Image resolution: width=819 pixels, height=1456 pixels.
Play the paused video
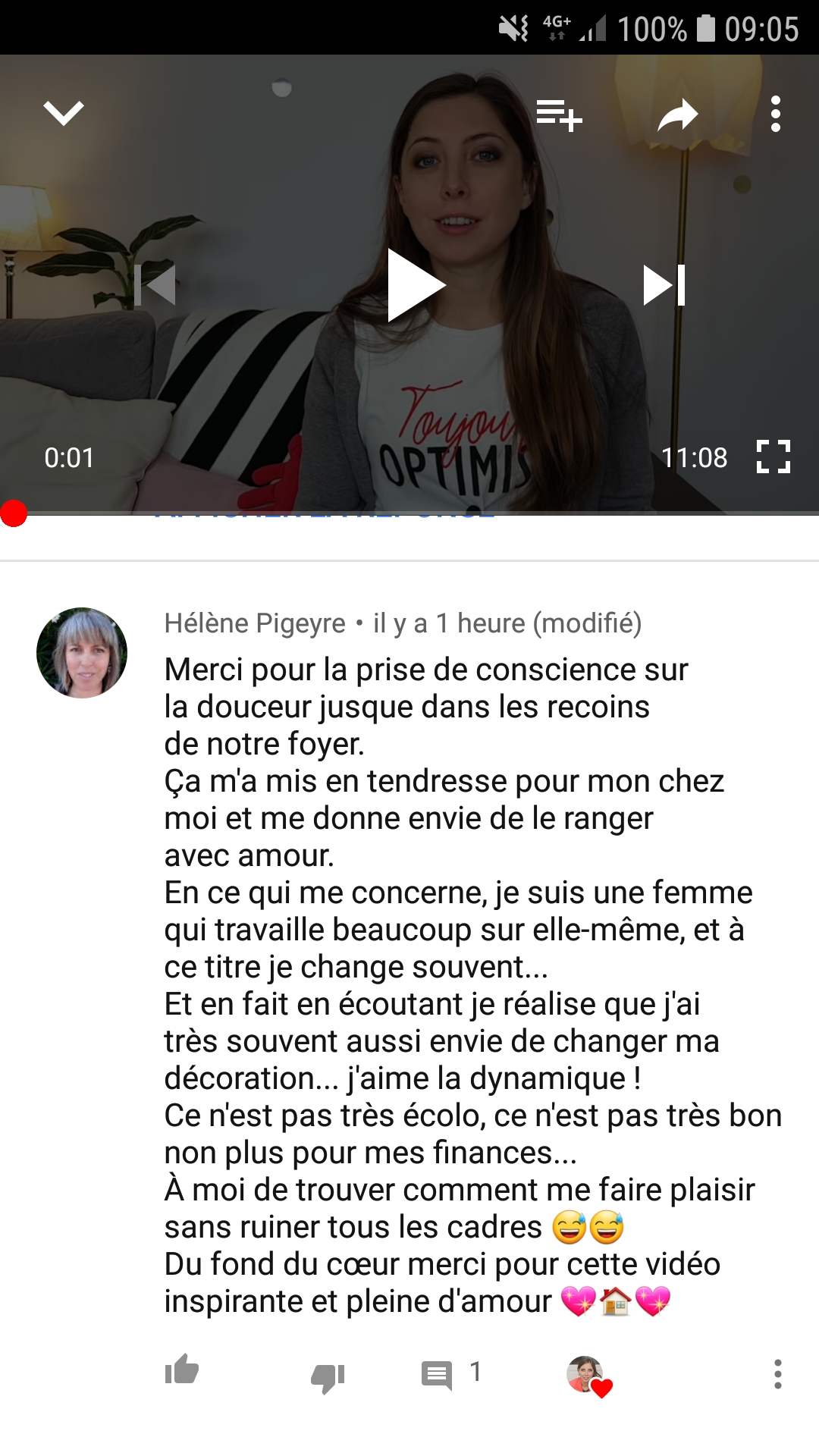pos(416,285)
